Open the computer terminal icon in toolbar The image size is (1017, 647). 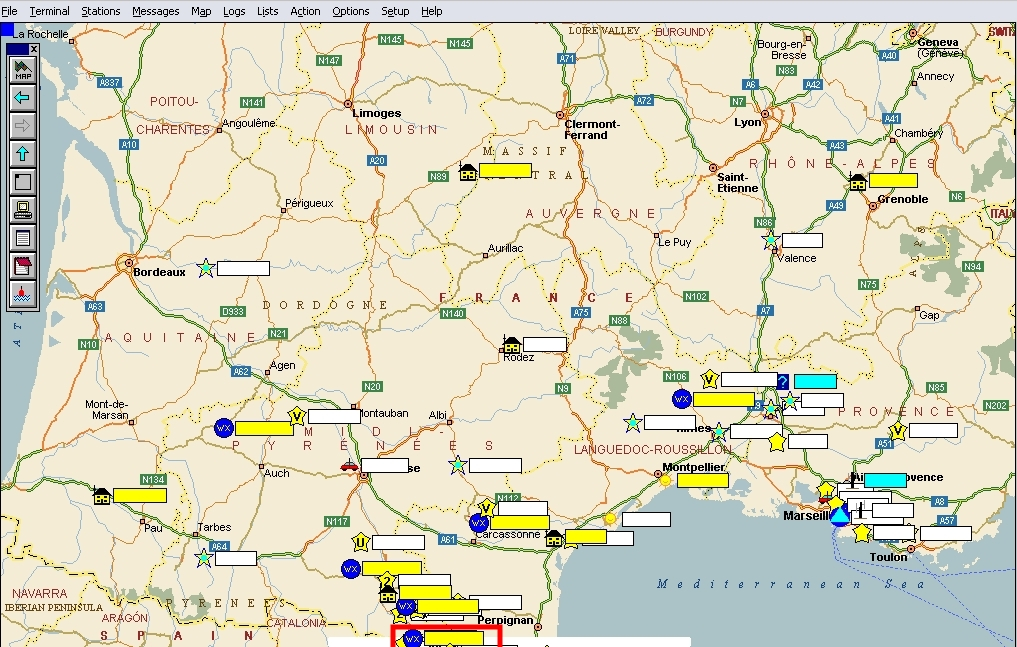[x=22, y=210]
